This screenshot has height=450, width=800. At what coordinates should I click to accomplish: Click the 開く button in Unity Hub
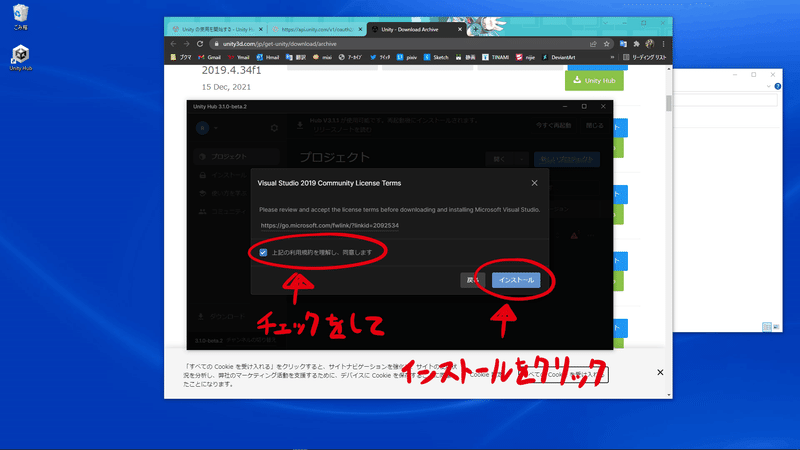coord(499,159)
